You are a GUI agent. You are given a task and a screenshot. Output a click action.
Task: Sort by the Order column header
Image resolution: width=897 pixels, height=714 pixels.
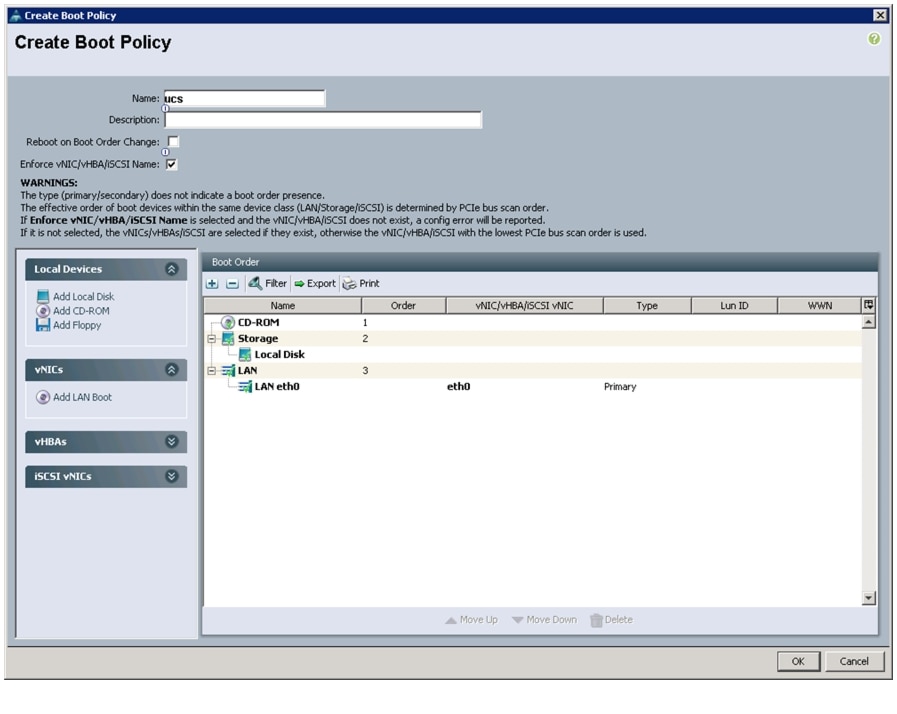[403, 306]
